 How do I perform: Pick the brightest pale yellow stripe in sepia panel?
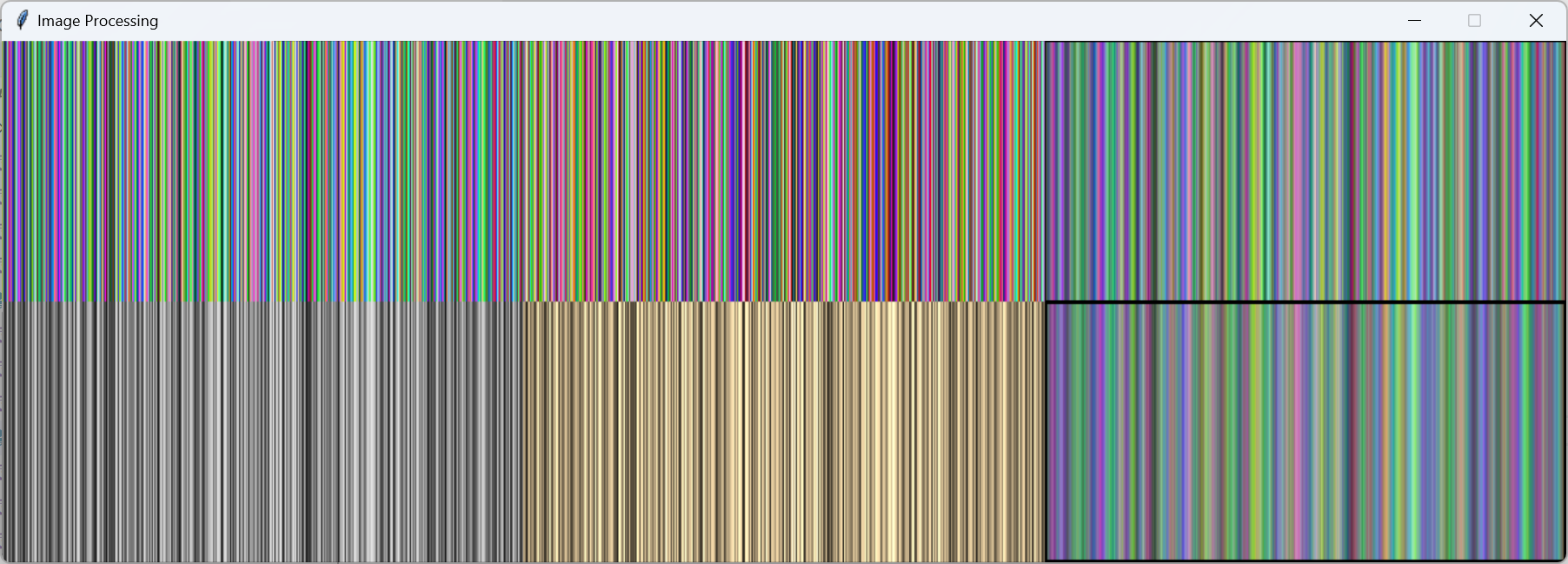coord(891,432)
